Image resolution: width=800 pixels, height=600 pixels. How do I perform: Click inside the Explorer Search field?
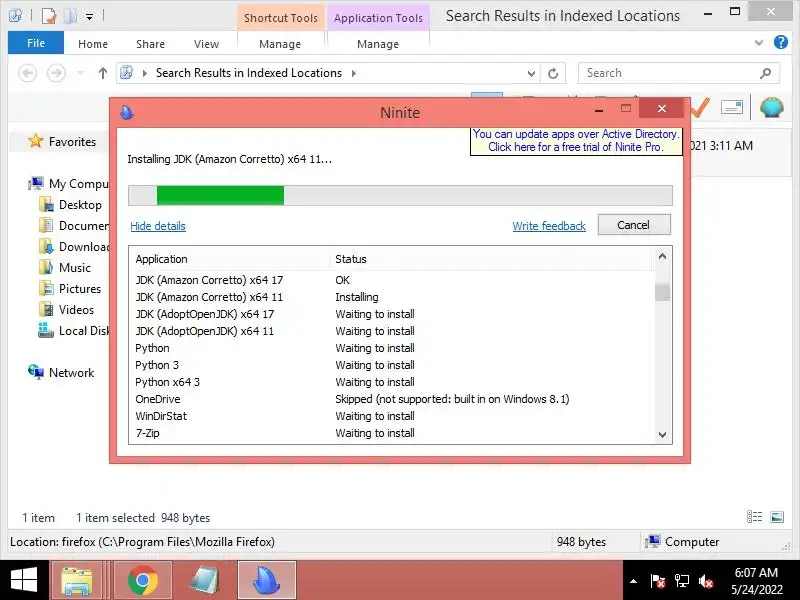tap(679, 73)
